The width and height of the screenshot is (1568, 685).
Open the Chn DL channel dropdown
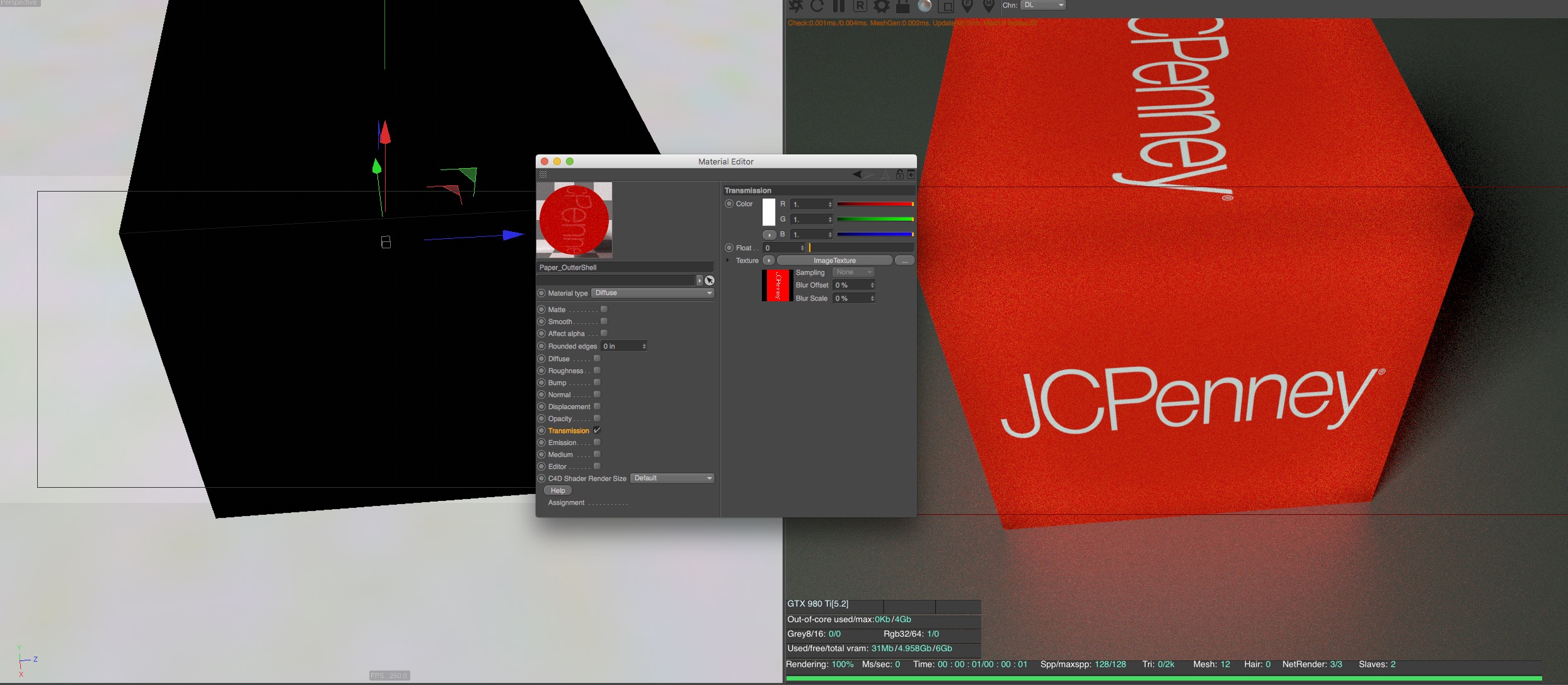[x=1043, y=5]
